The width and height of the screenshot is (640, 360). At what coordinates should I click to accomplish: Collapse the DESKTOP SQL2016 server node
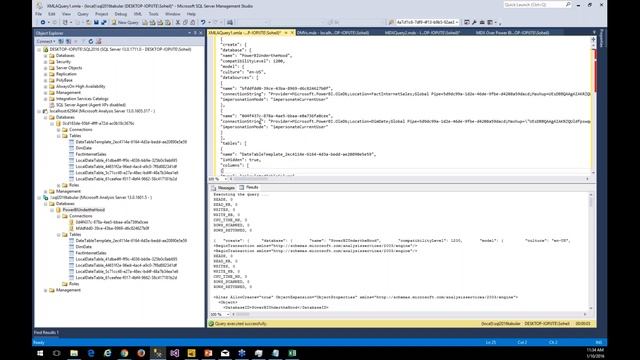(40, 49)
